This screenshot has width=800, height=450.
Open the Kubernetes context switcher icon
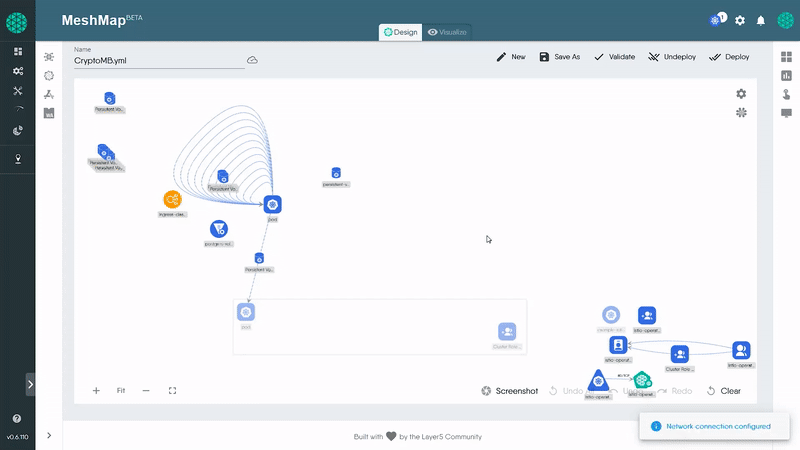(715, 20)
